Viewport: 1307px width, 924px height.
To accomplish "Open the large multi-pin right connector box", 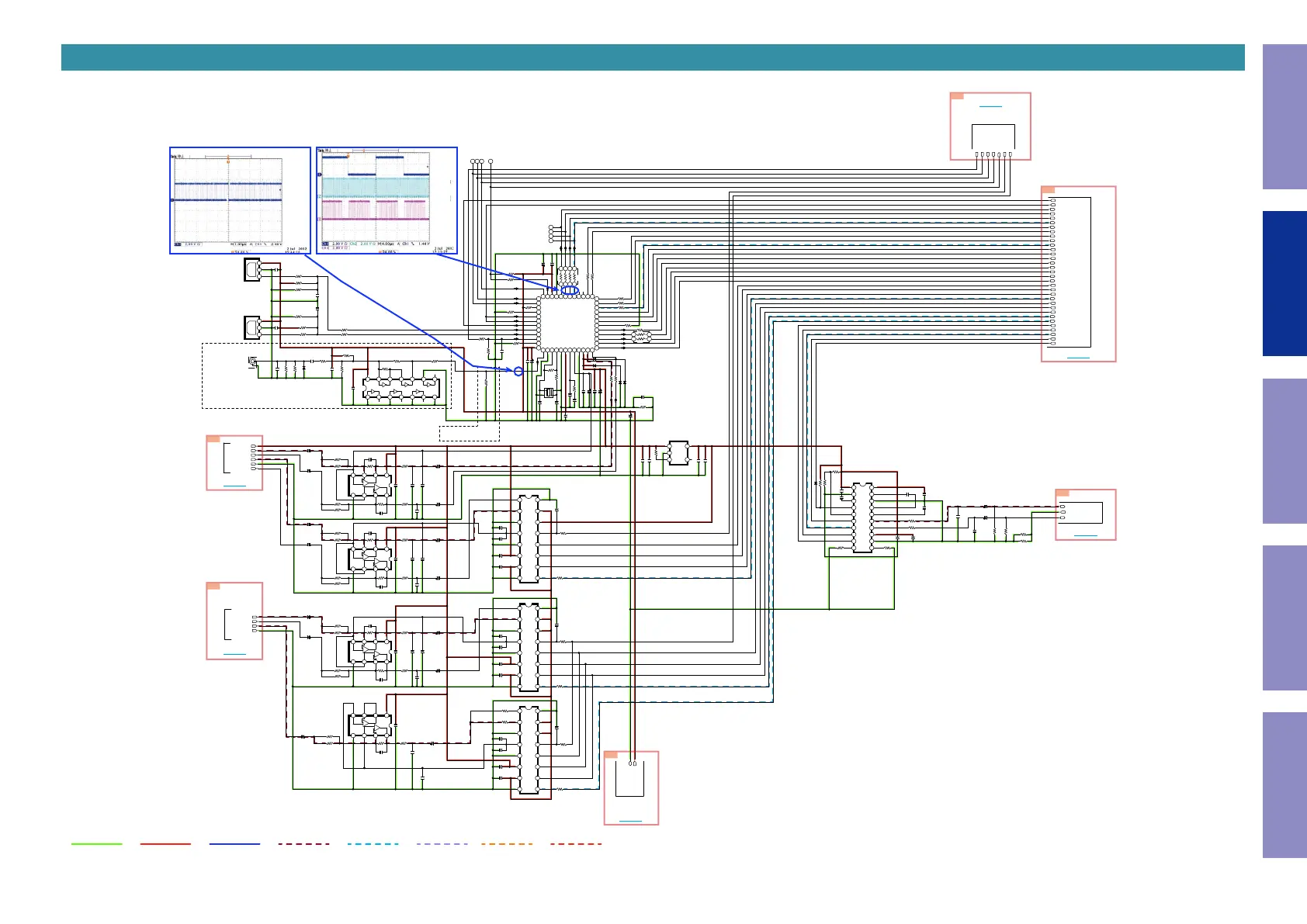I will click(x=1078, y=274).
